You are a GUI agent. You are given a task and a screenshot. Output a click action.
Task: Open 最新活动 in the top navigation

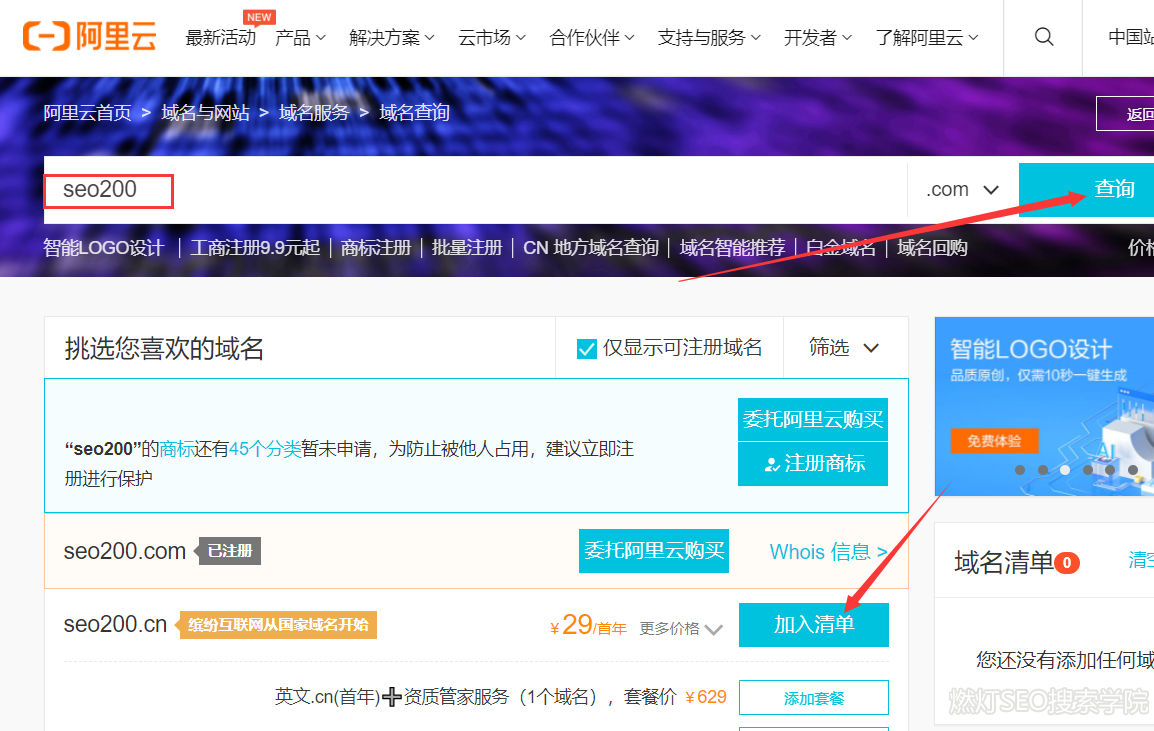point(221,38)
